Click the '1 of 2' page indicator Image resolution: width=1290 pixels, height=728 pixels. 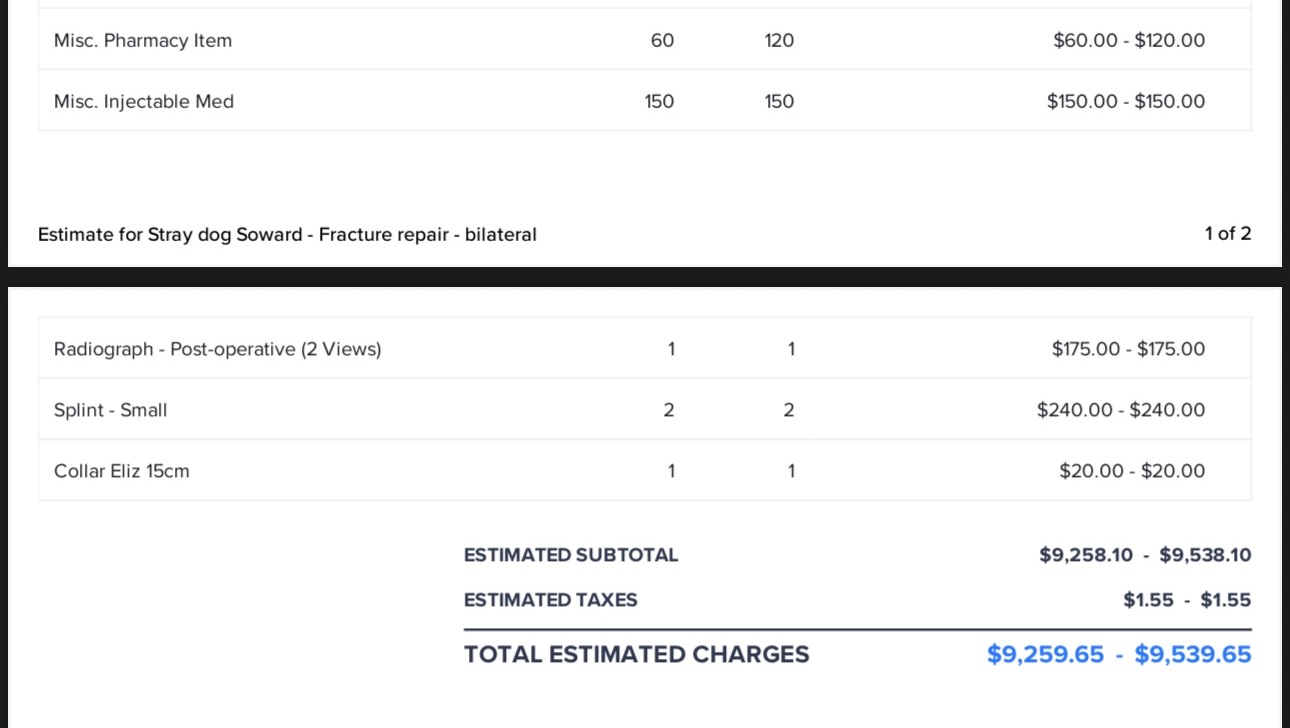(x=1228, y=234)
